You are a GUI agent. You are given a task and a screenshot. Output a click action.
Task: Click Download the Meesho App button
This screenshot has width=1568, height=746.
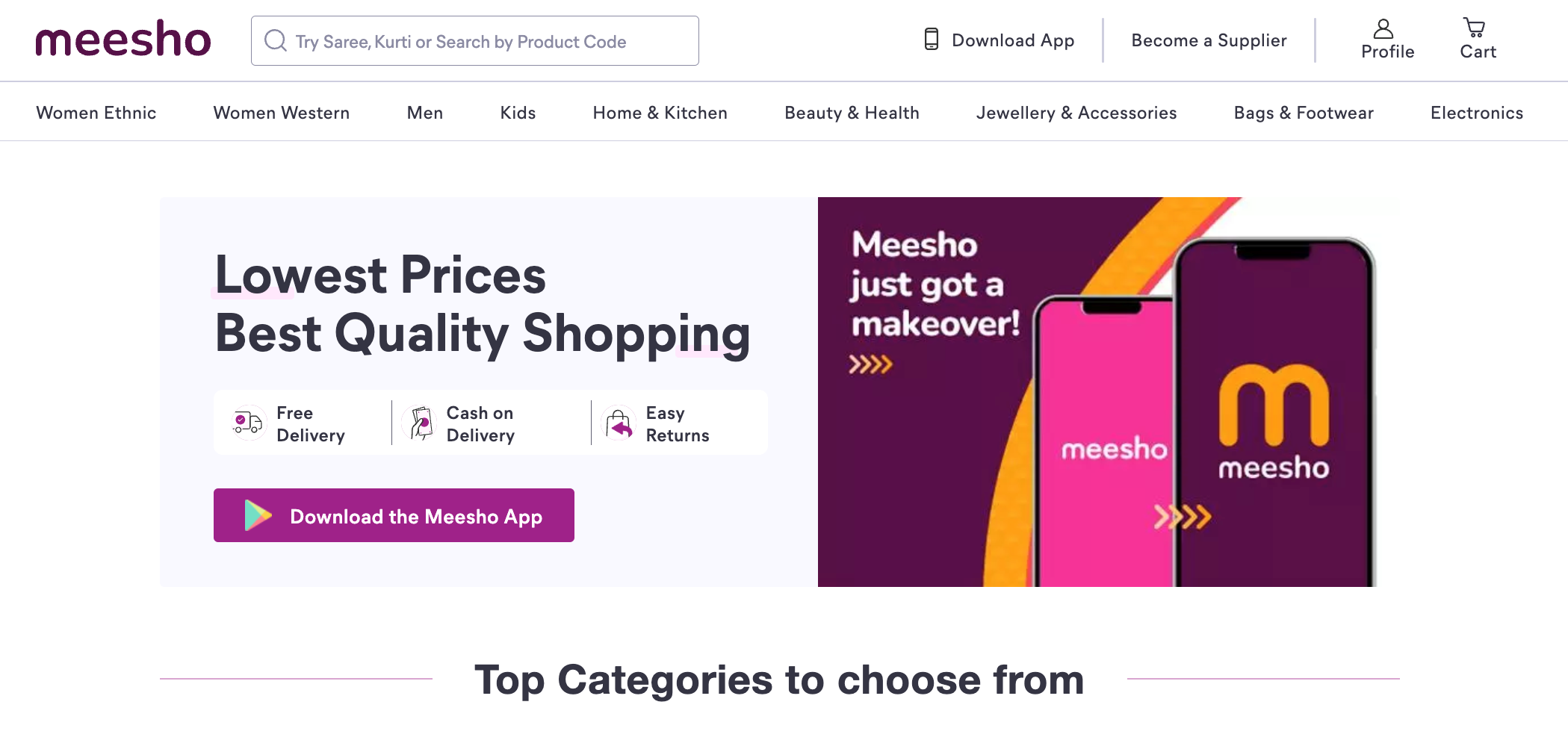[x=394, y=516]
